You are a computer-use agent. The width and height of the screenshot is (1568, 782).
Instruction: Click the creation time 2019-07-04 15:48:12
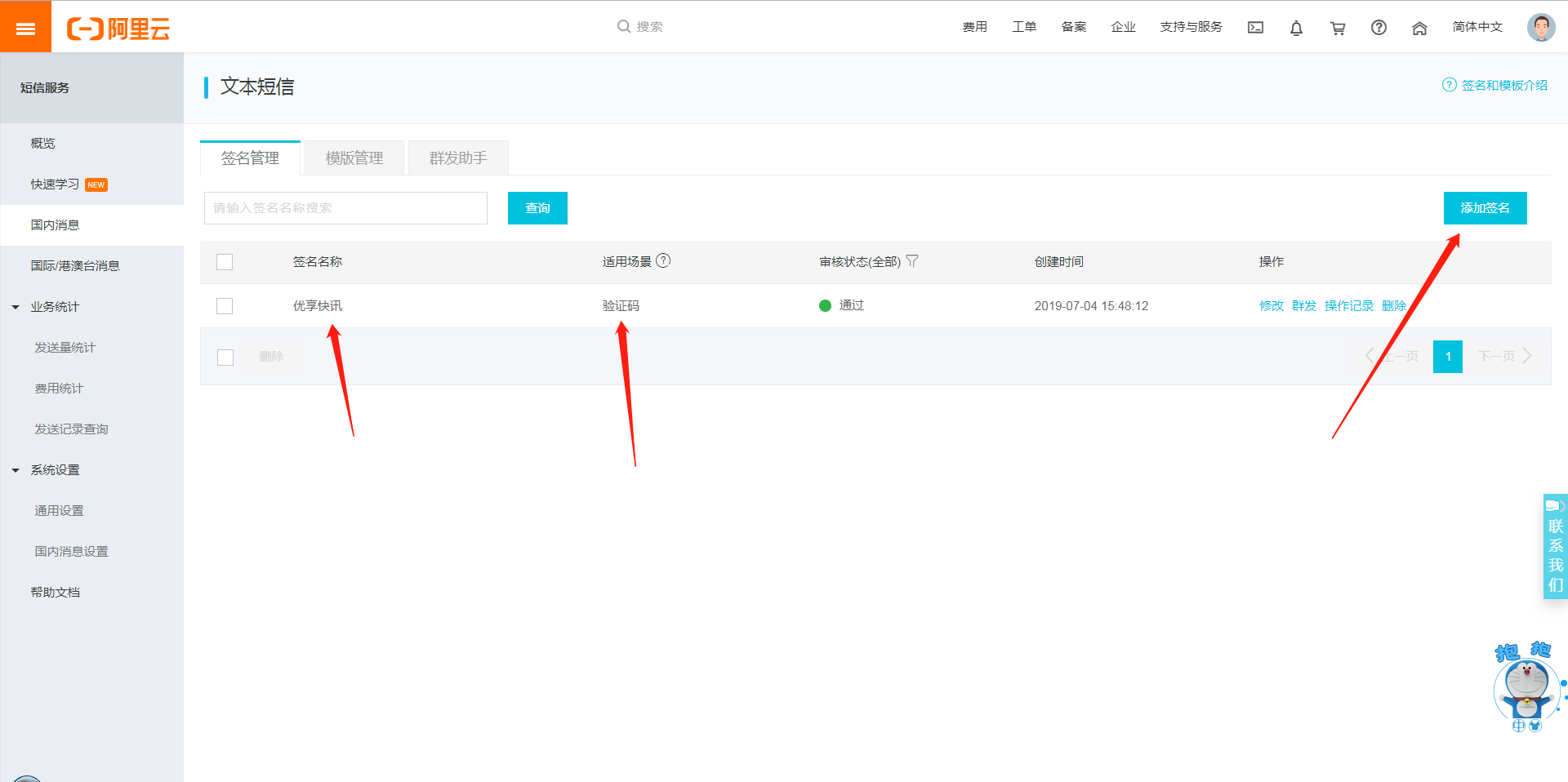pos(1091,306)
